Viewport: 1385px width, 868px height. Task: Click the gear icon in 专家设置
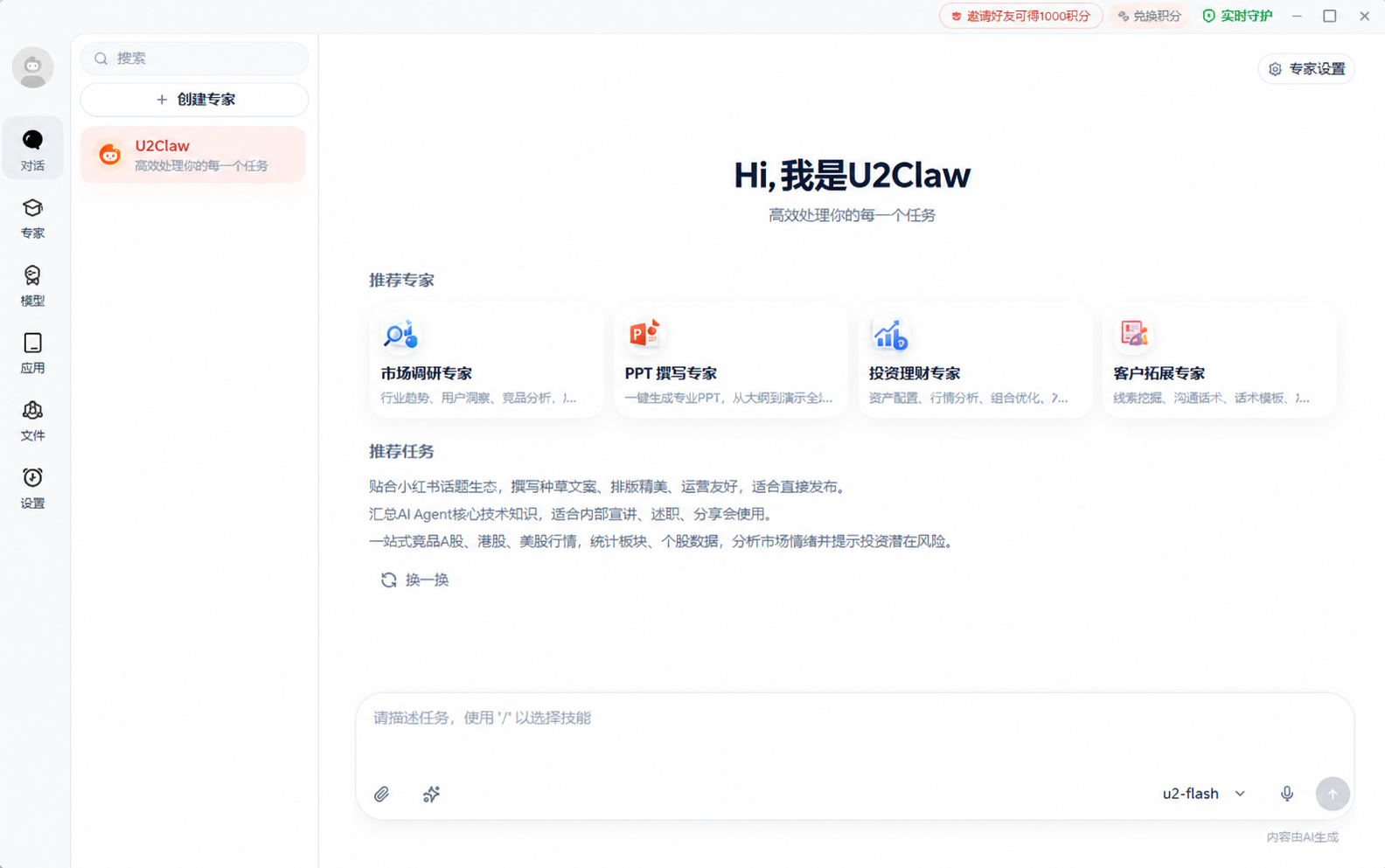tap(1276, 69)
